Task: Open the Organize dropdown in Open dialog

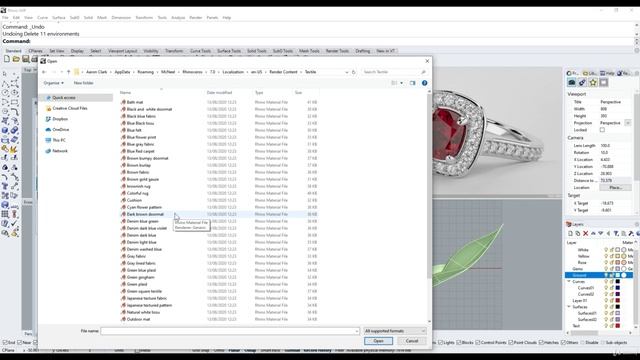Action: tap(53, 83)
